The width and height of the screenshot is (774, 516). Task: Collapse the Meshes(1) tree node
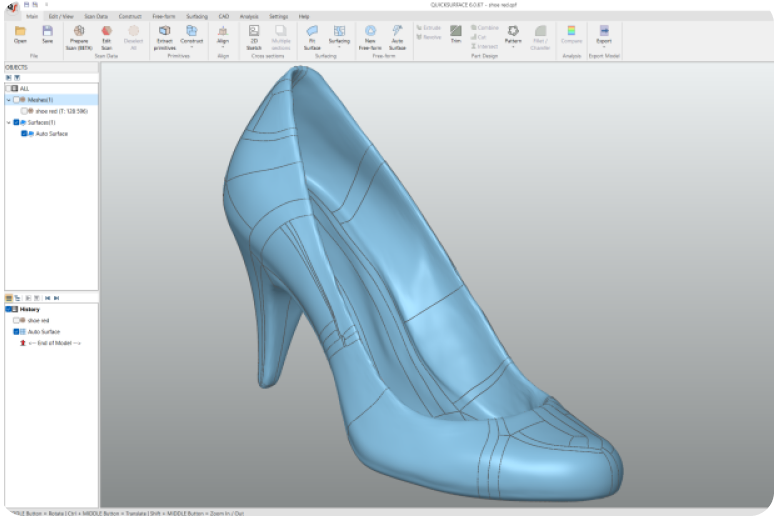click(x=8, y=100)
